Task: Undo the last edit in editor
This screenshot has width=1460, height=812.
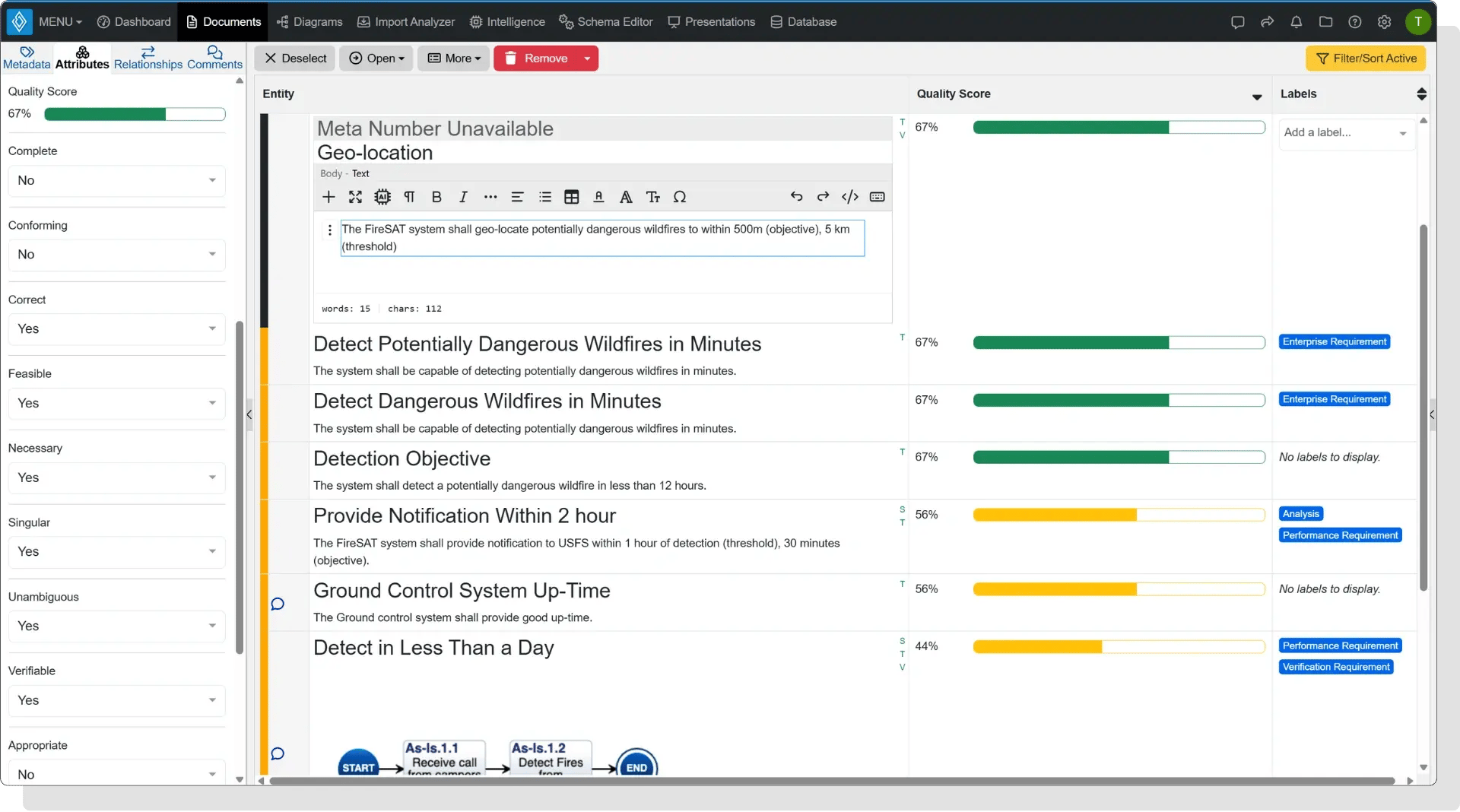Action: click(x=796, y=197)
